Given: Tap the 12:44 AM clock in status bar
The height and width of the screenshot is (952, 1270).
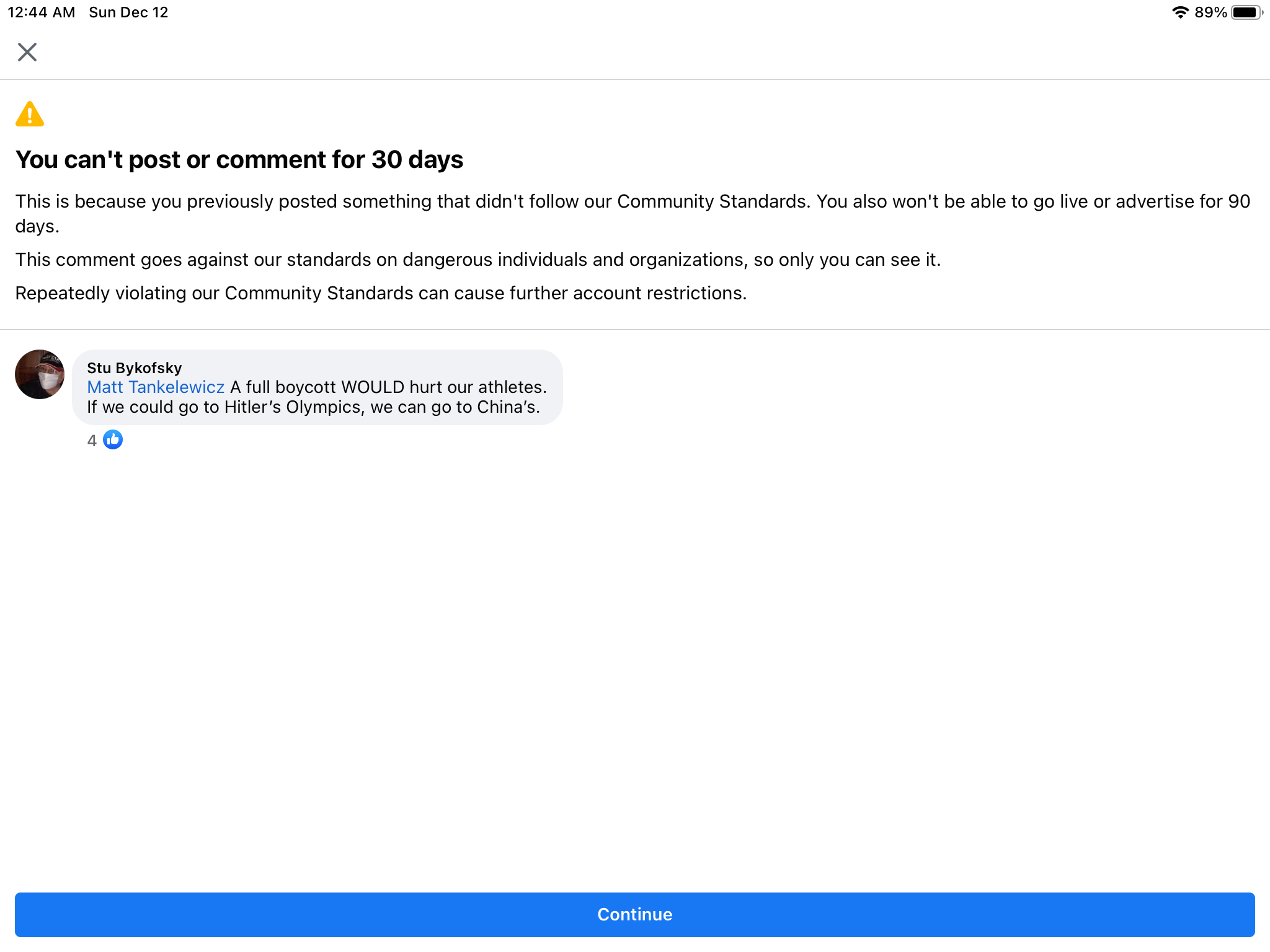Looking at the screenshot, I should [x=41, y=12].
